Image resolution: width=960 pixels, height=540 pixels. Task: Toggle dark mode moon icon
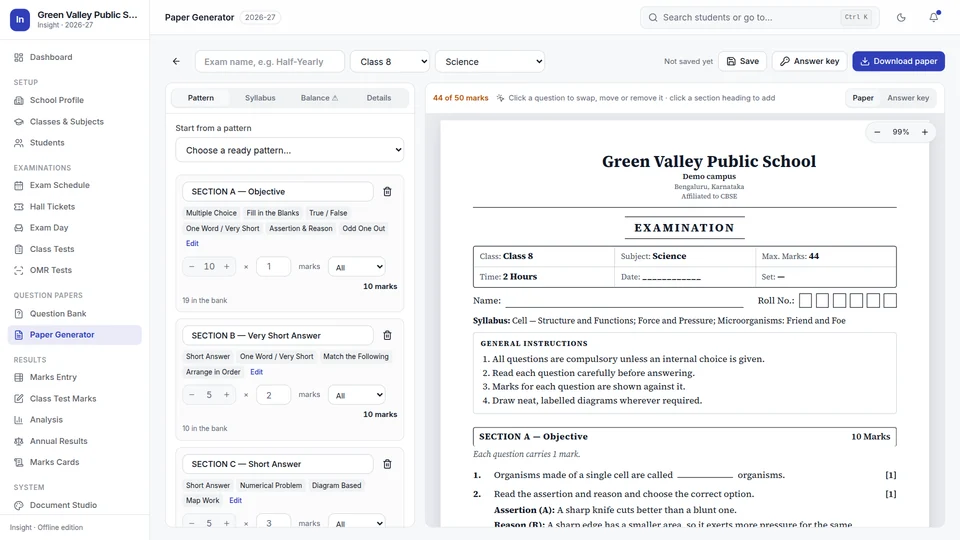point(901,18)
